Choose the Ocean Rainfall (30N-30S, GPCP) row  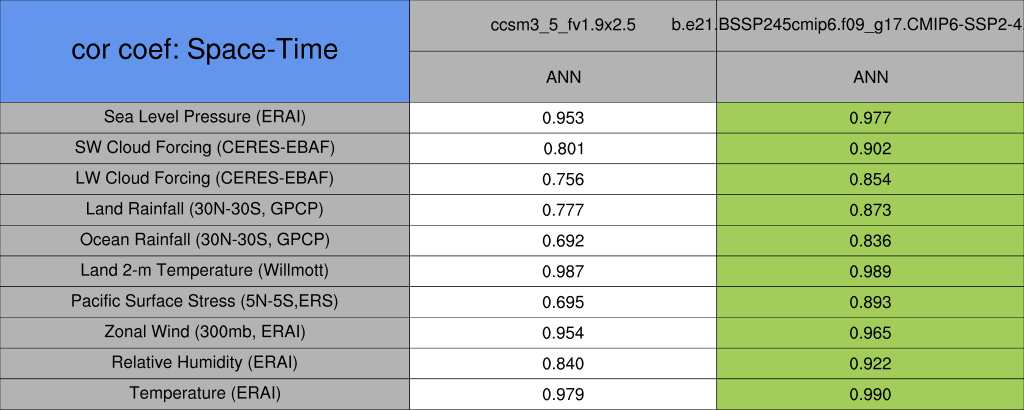204,241
